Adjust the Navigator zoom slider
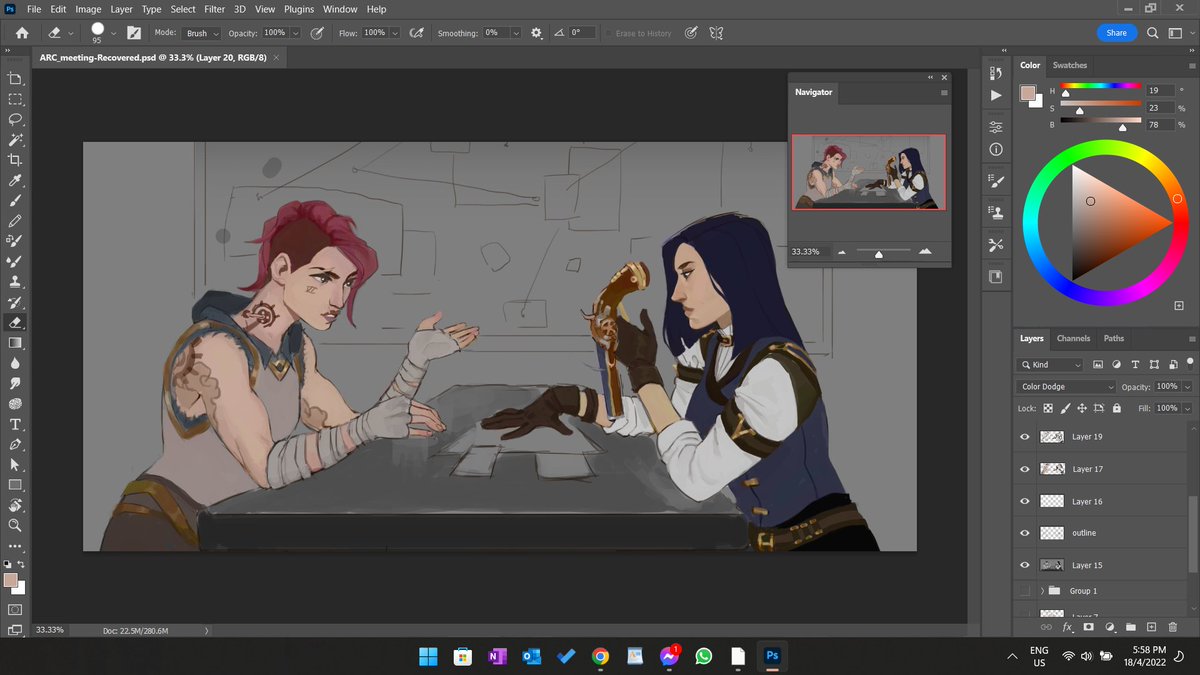This screenshot has width=1200, height=675. (879, 254)
